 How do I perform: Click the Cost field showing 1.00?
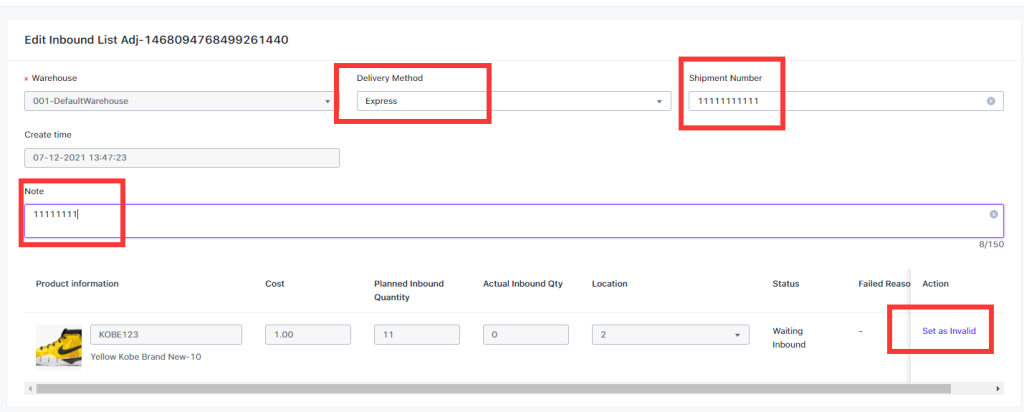coord(308,335)
